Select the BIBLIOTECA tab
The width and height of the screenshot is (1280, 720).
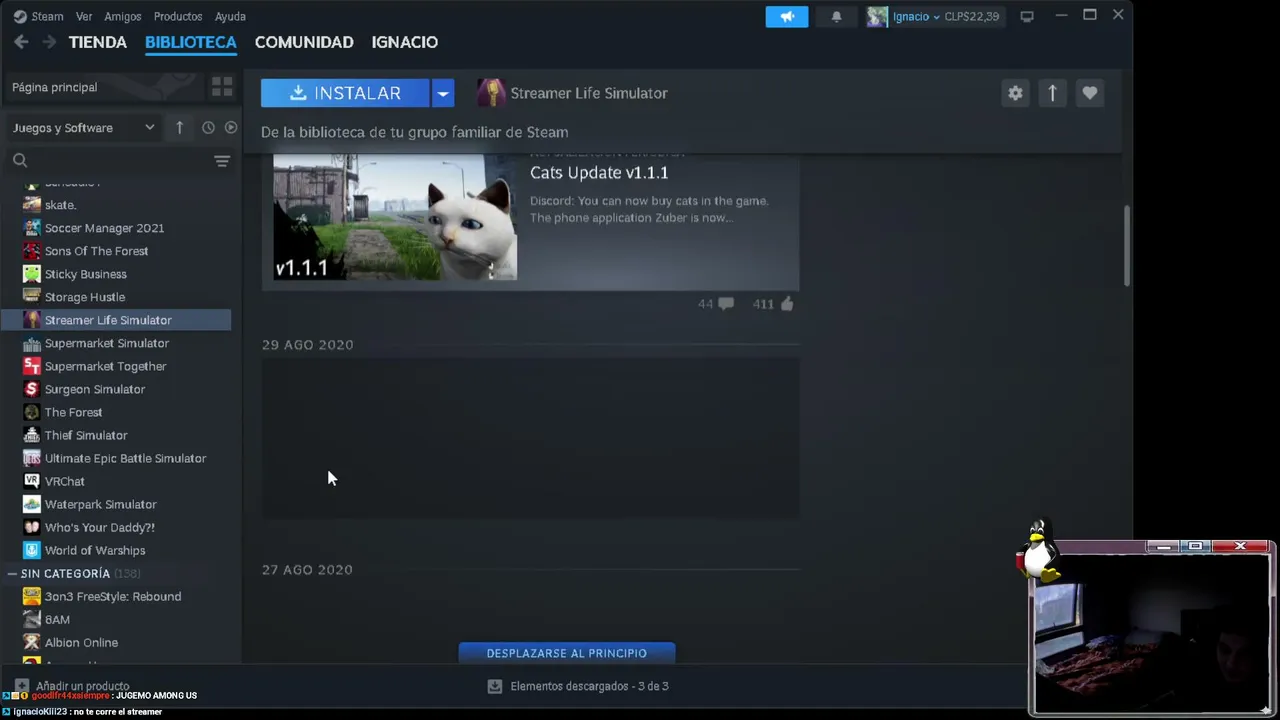(x=191, y=42)
